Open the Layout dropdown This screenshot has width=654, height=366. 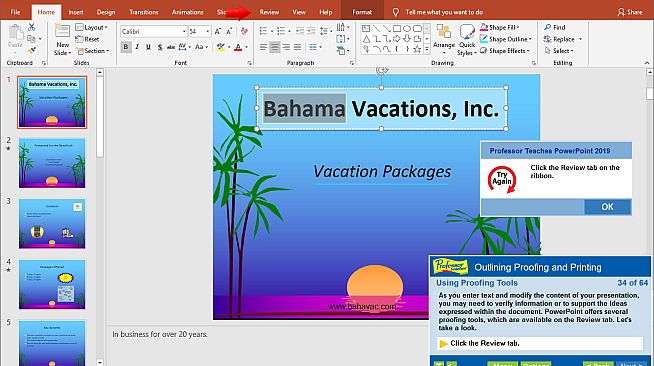(x=91, y=28)
